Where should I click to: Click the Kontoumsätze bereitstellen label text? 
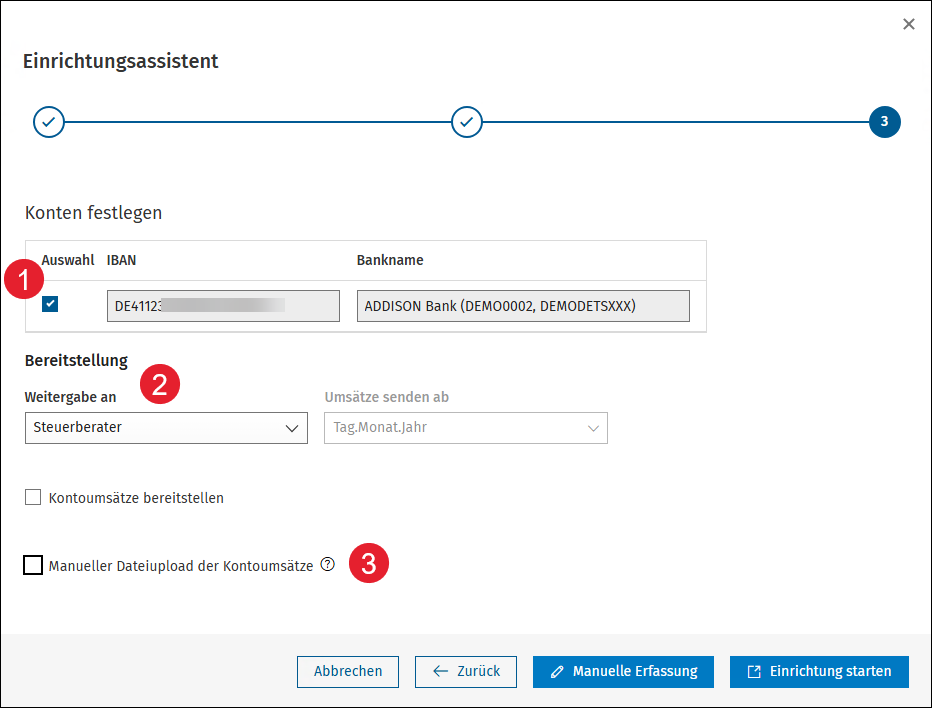point(136,498)
